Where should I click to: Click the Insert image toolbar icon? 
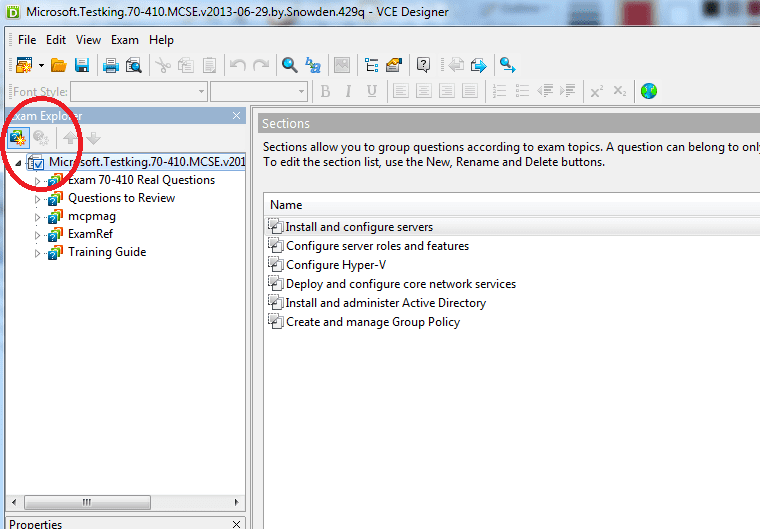342,65
